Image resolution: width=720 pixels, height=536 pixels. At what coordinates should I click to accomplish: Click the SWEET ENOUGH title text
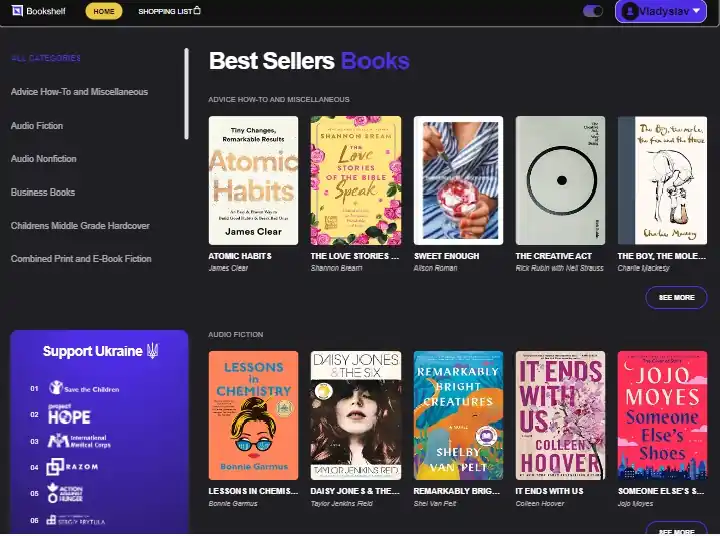[x=446, y=256]
